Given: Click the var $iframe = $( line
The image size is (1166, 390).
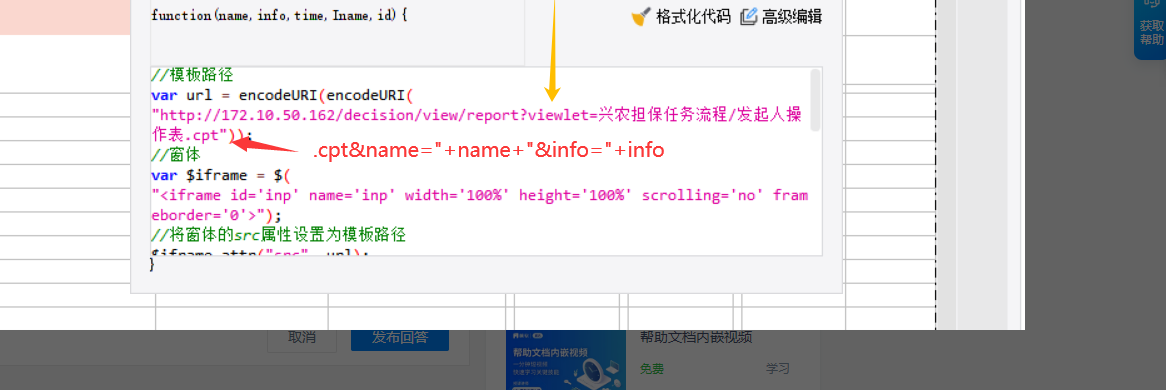Looking at the screenshot, I should click(220, 176).
